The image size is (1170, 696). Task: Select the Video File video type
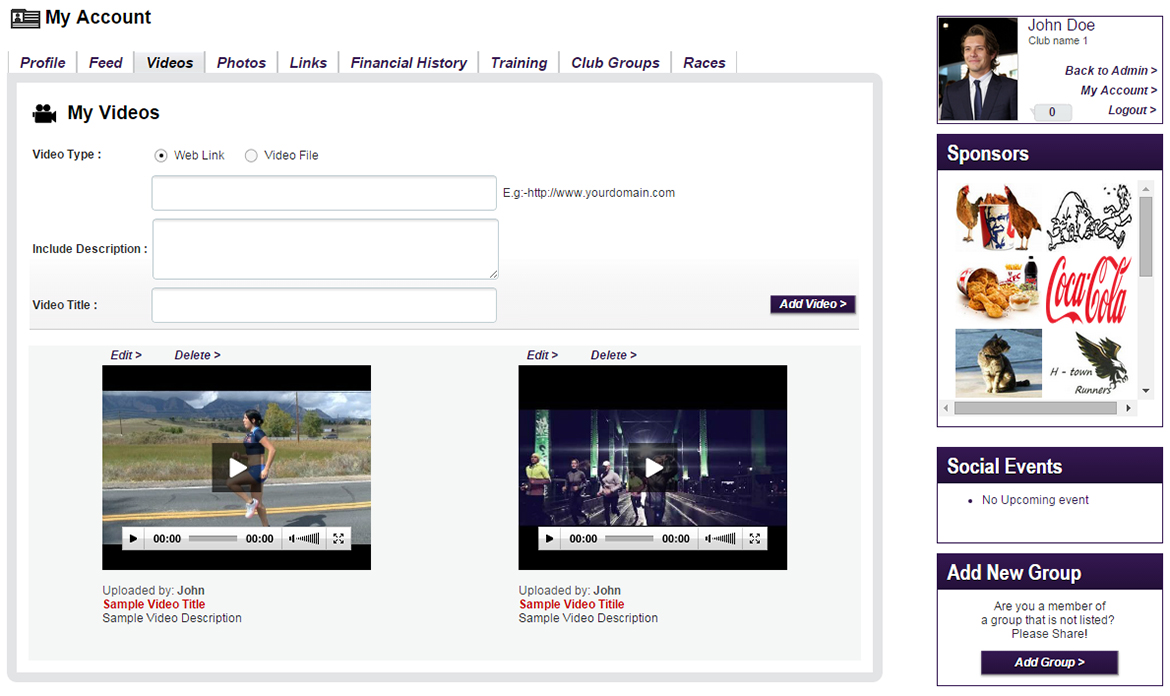(251, 155)
